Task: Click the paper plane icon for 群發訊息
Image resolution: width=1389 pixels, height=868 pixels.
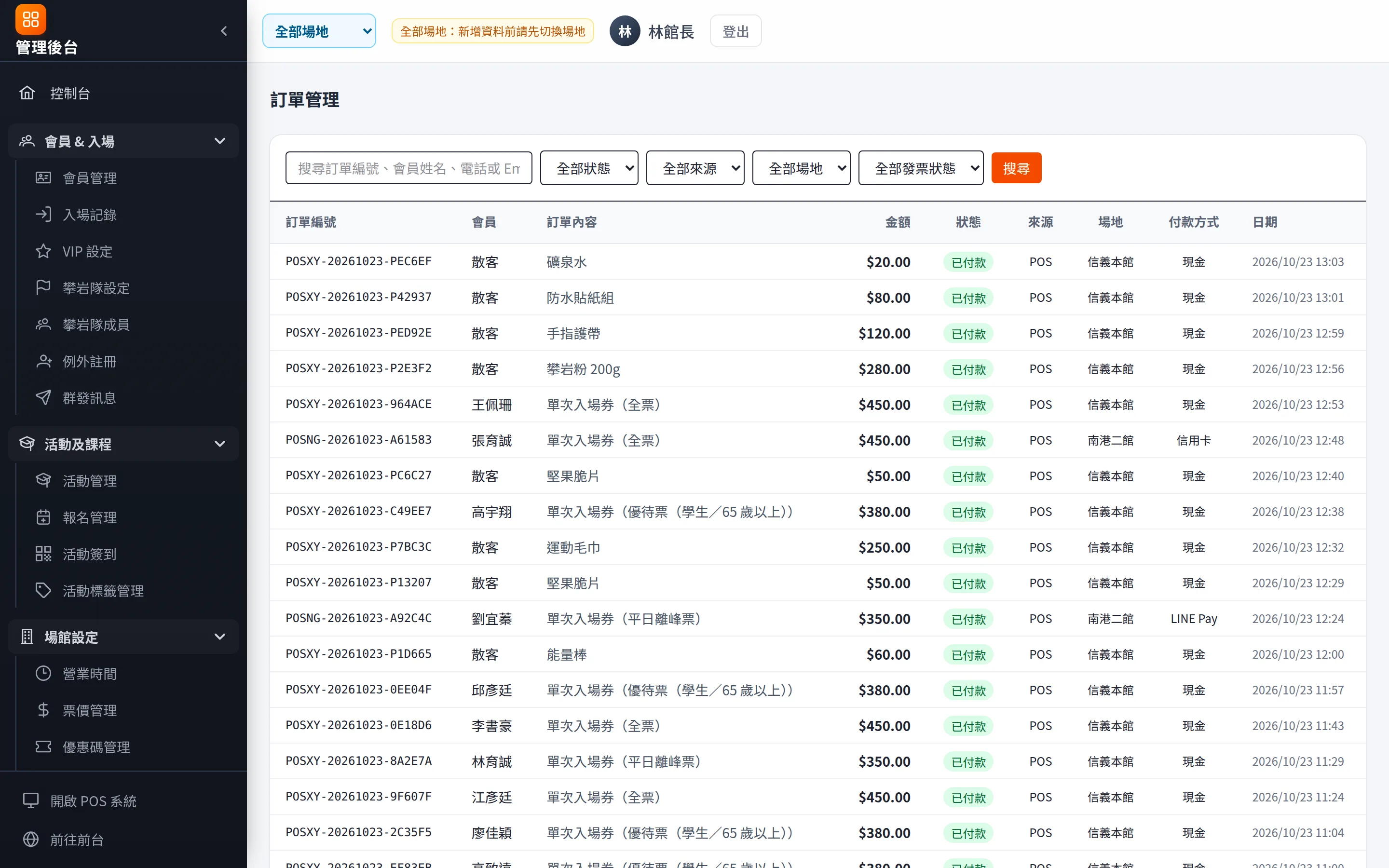Action: tap(43, 398)
